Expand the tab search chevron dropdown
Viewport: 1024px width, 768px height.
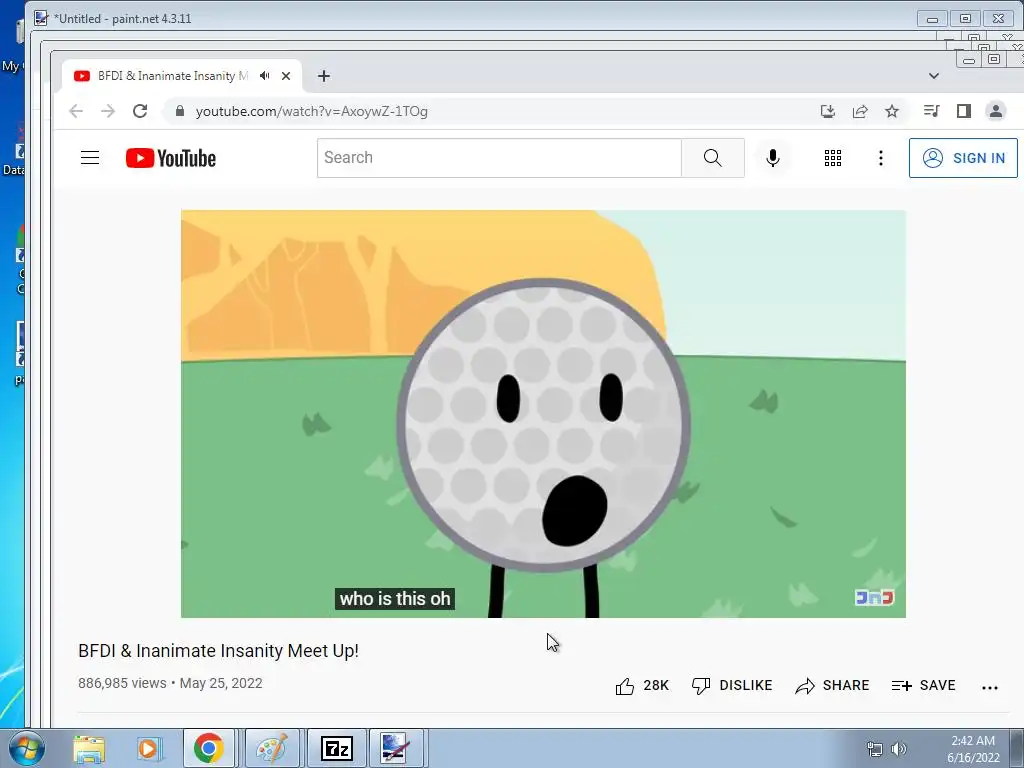click(934, 76)
